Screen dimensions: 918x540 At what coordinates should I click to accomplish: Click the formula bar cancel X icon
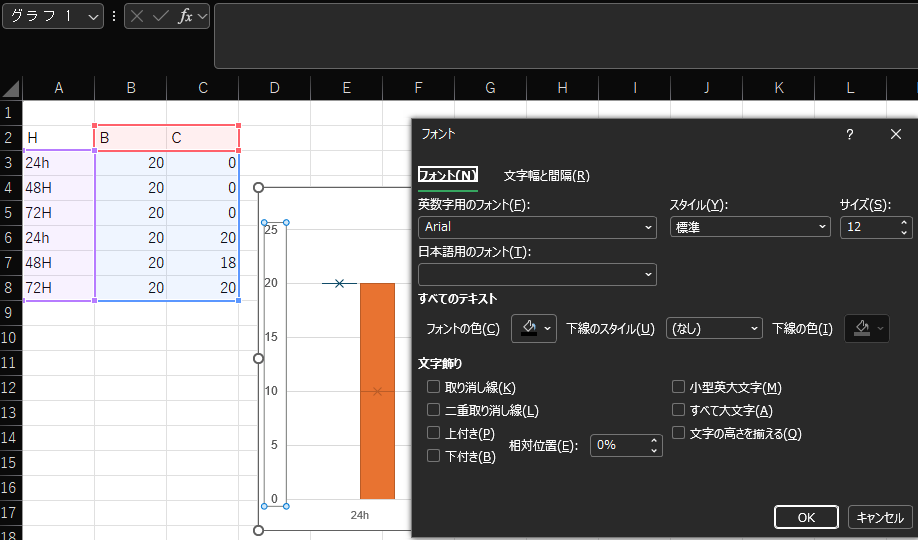pyautogui.click(x=137, y=16)
